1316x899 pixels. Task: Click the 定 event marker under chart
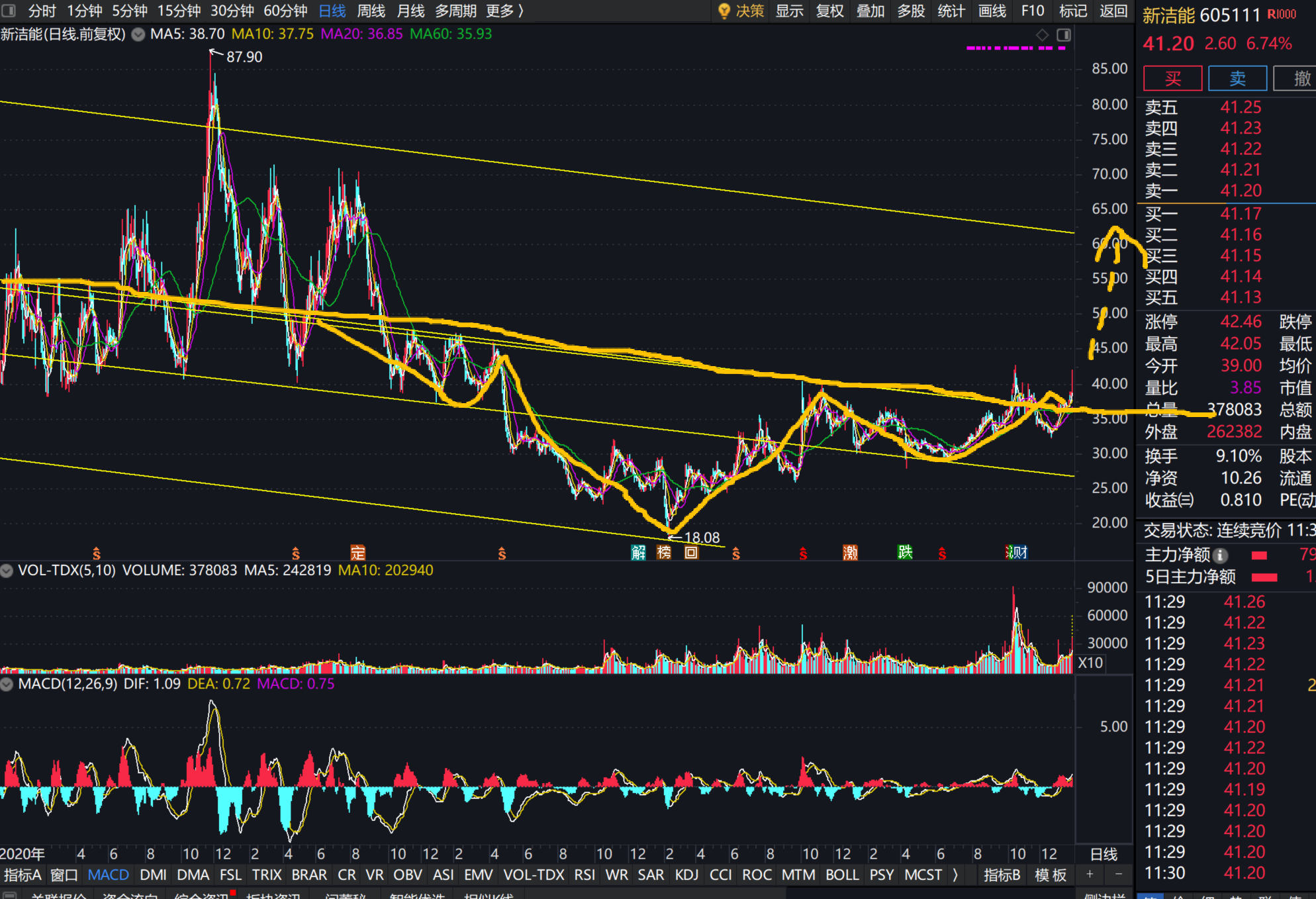357,553
